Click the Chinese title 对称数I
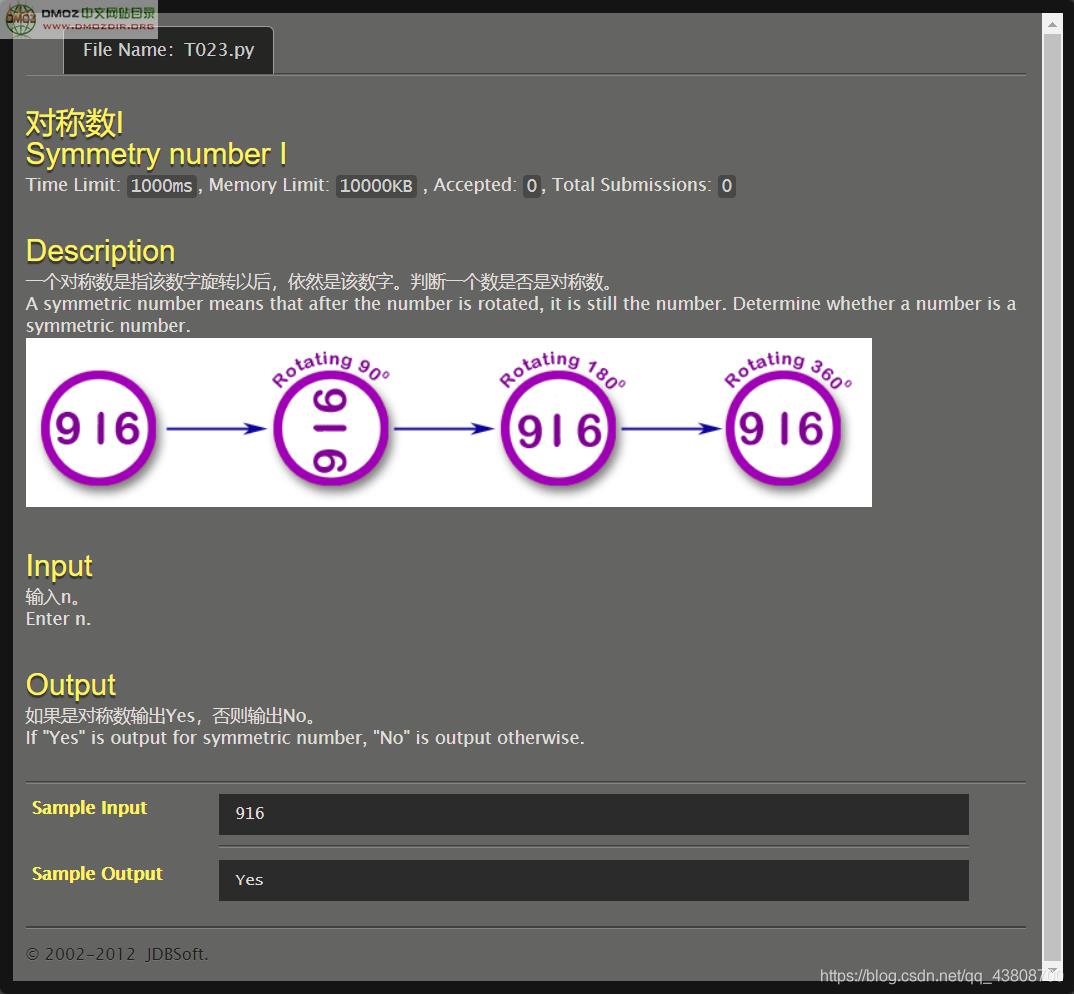The image size is (1074, 995). 75,123
